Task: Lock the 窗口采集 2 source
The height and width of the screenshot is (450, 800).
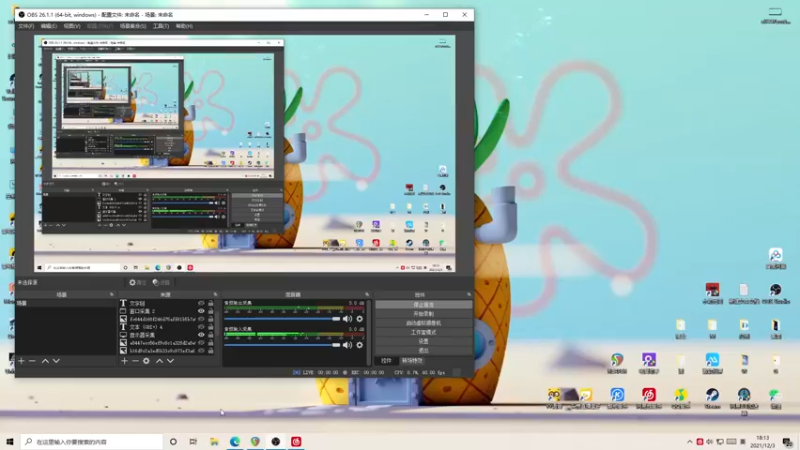Action: [211, 311]
